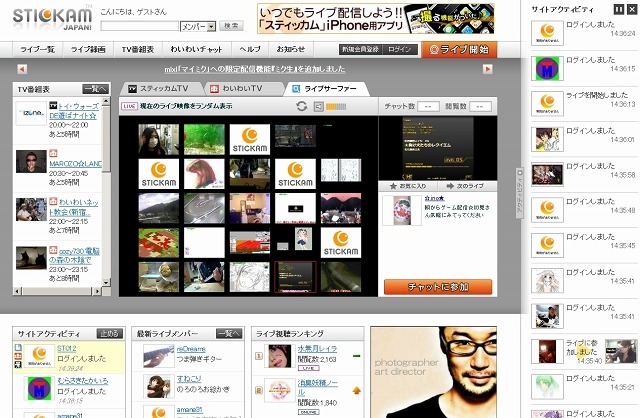Click the bottom profile icon beside ST012 activity
Screen dimensions: 640x418
point(18,365)
